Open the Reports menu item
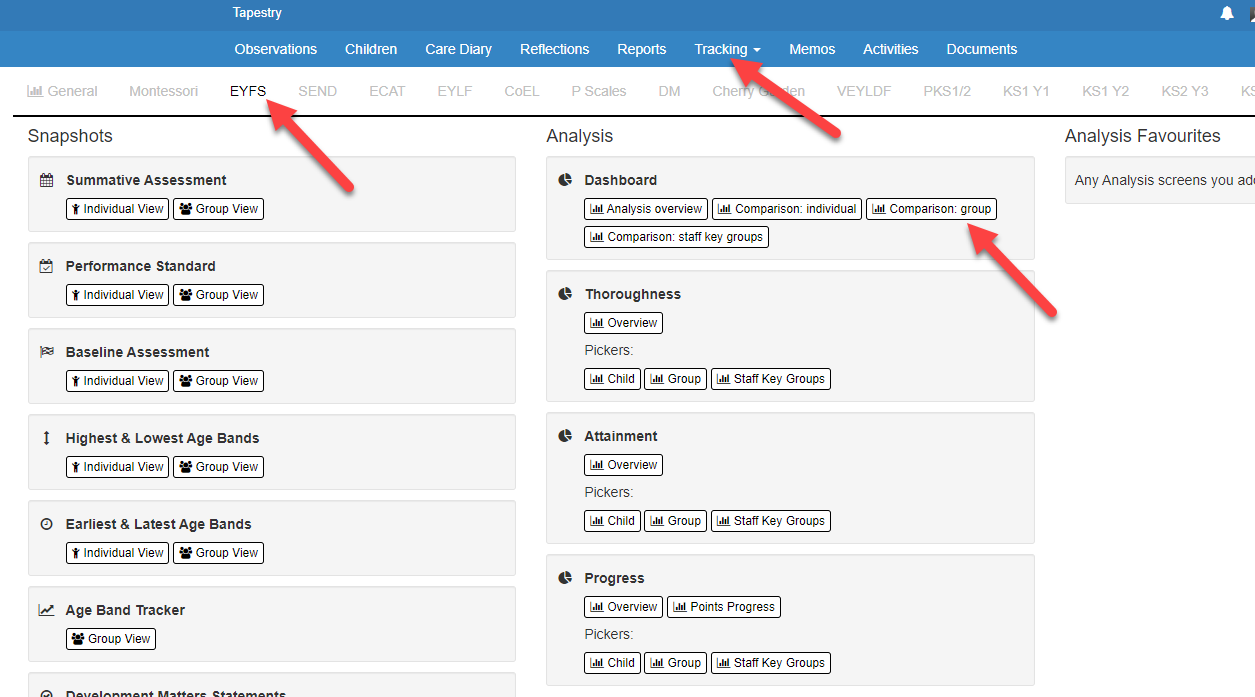The width and height of the screenshot is (1255, 697). 642,49
